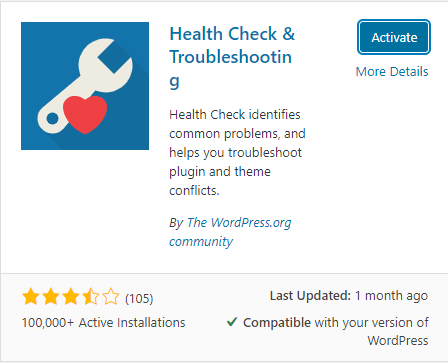Select the half-filled fourth rating star
This screenshot has height=363, width=448.
[91, 297]
